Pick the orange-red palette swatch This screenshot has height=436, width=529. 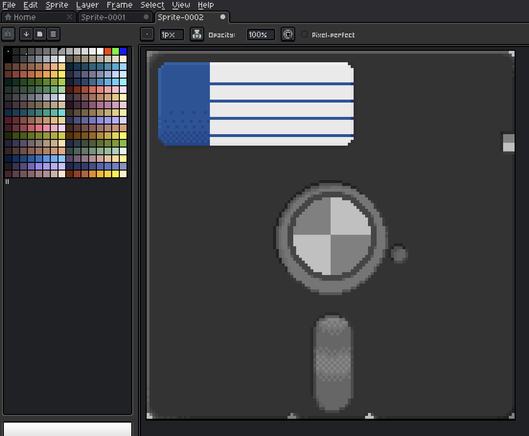[x=108, y=51]
